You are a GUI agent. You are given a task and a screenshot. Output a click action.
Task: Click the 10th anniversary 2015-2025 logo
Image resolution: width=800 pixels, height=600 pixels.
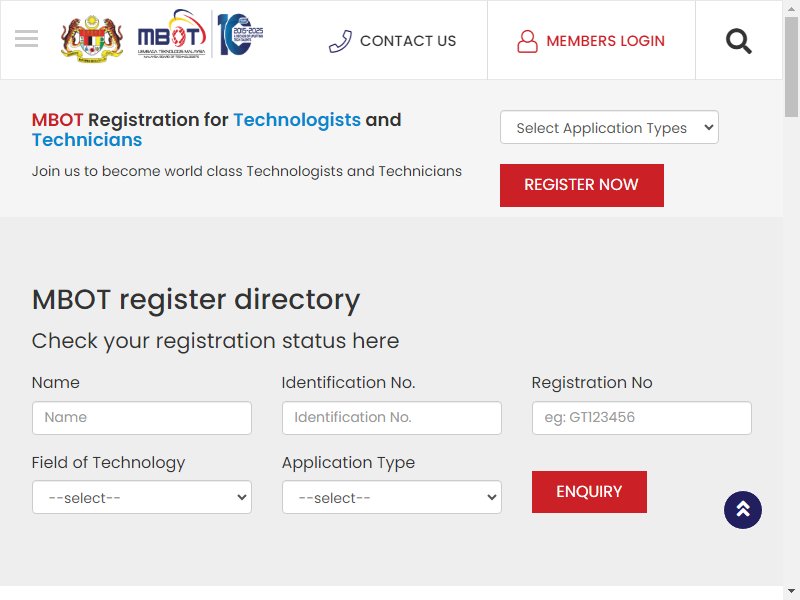240,34
